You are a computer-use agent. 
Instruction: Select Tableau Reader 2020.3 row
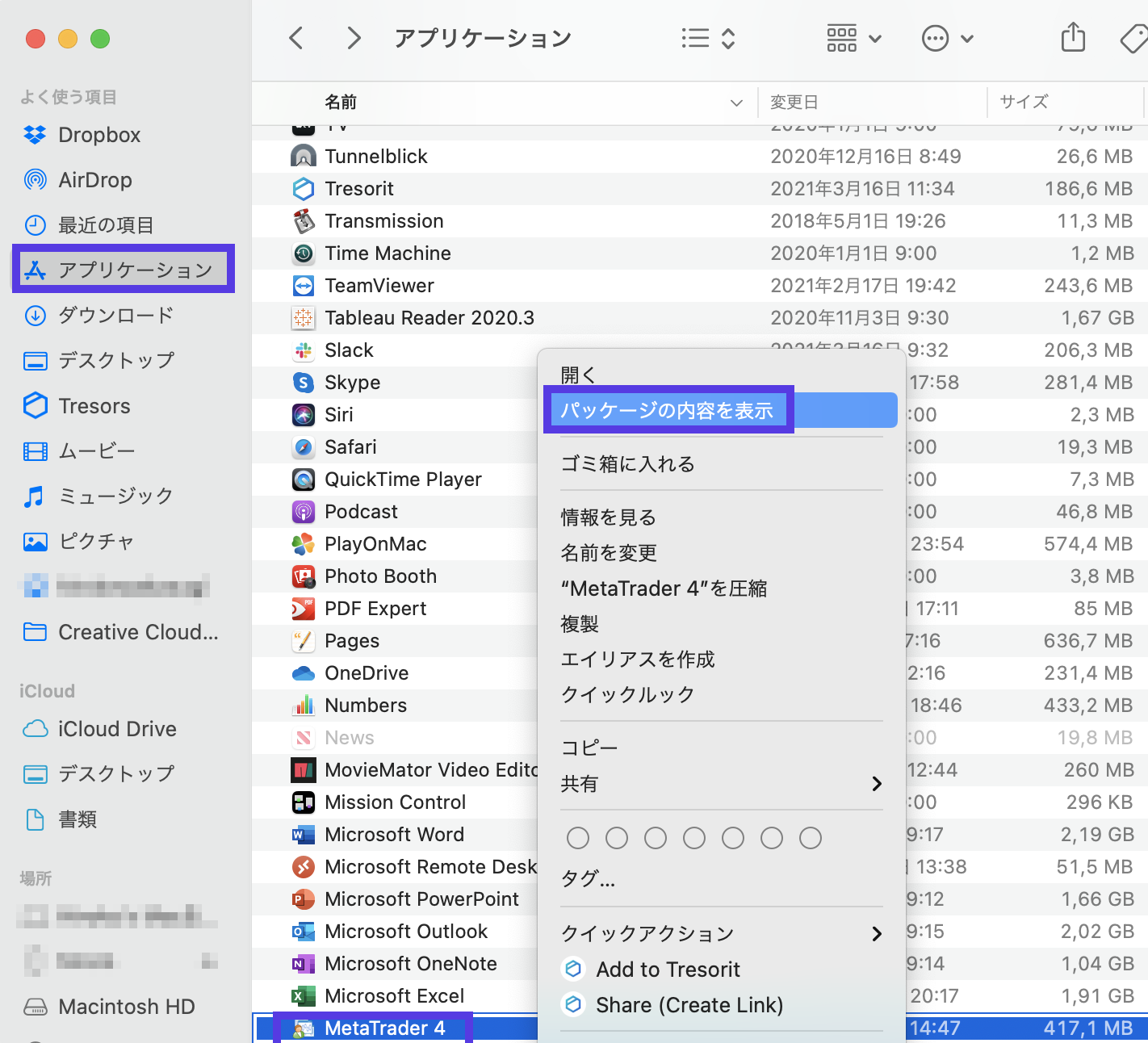coord(699,317)
